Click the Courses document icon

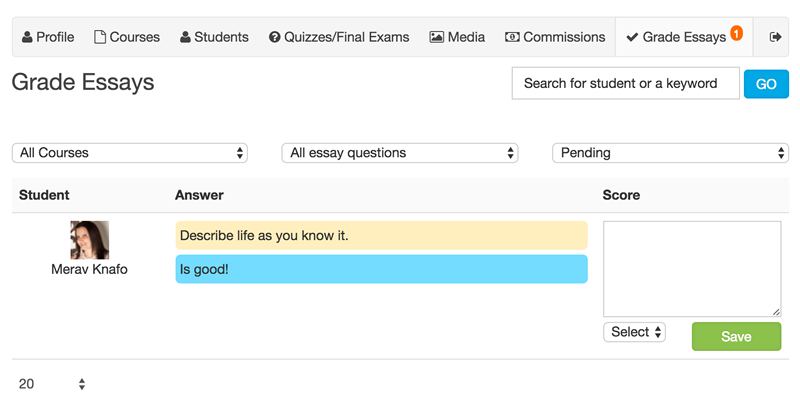[x=100, y=37]
